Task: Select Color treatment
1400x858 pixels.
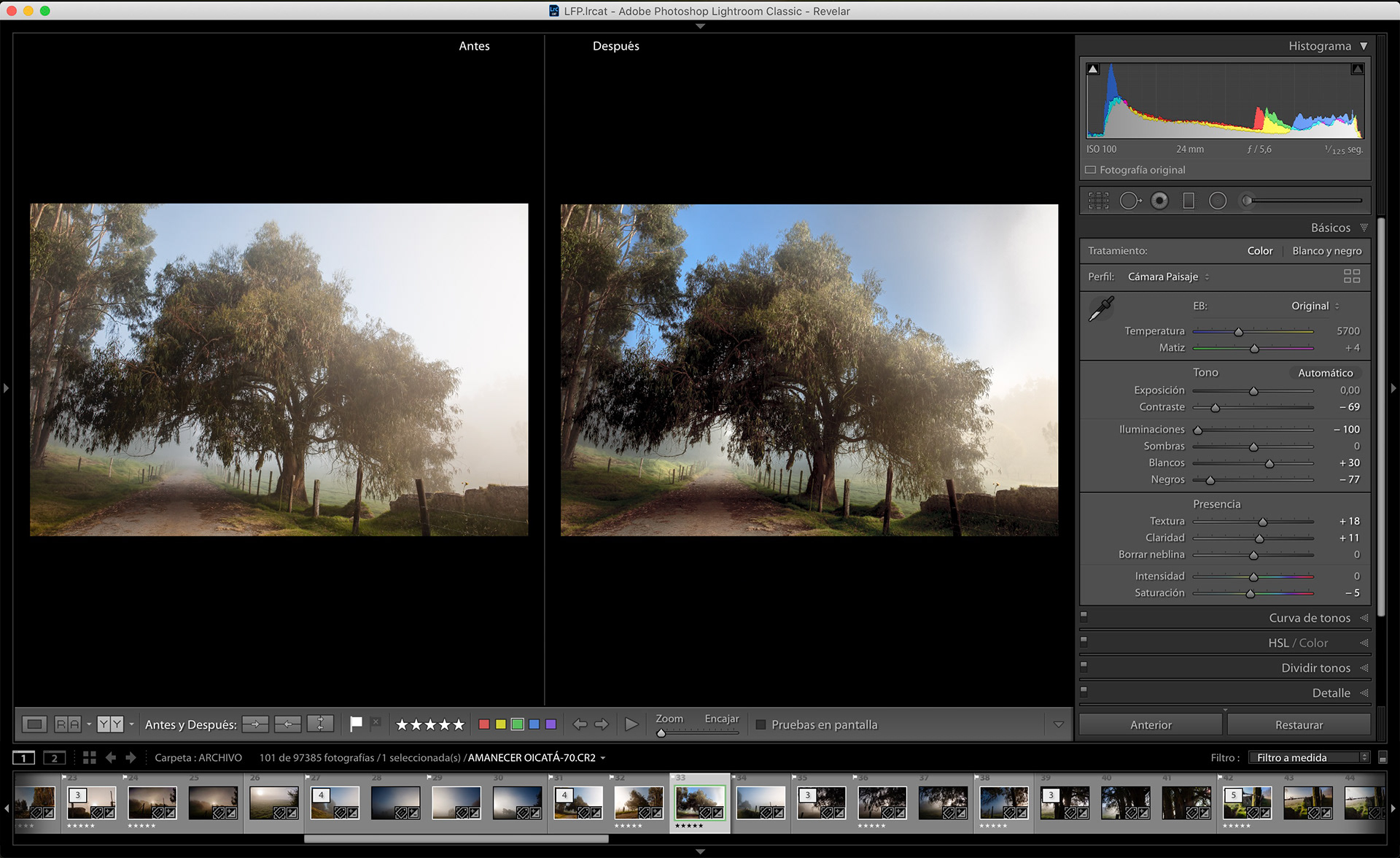Action: (1259, 251)
